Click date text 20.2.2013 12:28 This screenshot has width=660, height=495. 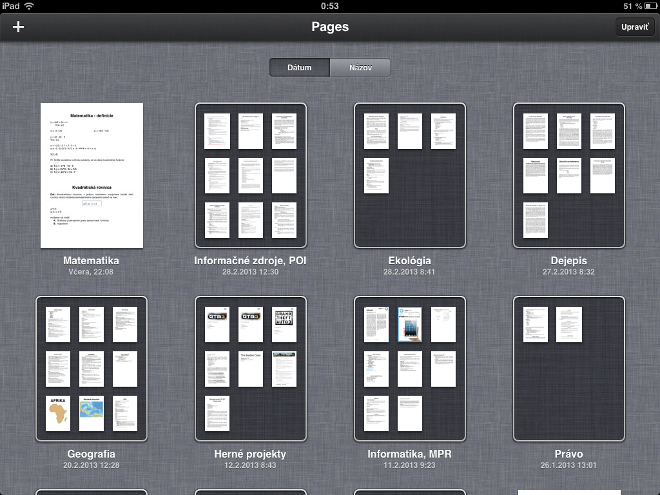coord(91,465)
